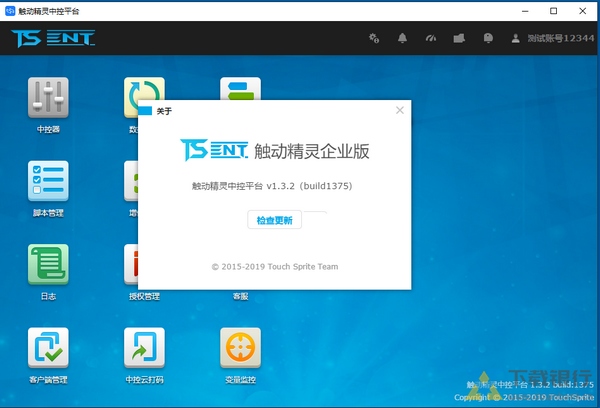Maximize the 触动精灵中控平台 window
The image size is (600, 408).
pyautogui.click(x=553, y=11)
